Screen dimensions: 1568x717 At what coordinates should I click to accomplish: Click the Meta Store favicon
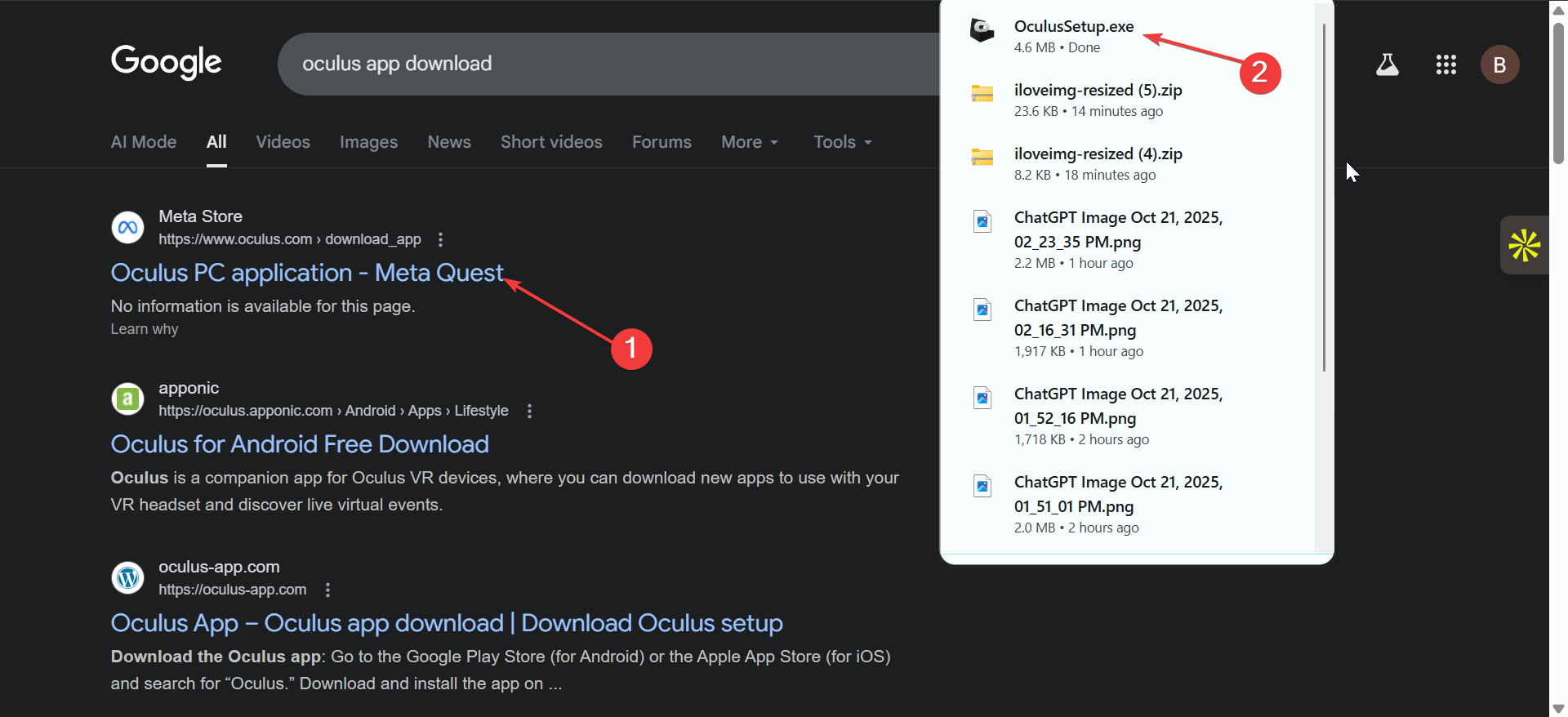pyautogui.click(x=127, y=227)
